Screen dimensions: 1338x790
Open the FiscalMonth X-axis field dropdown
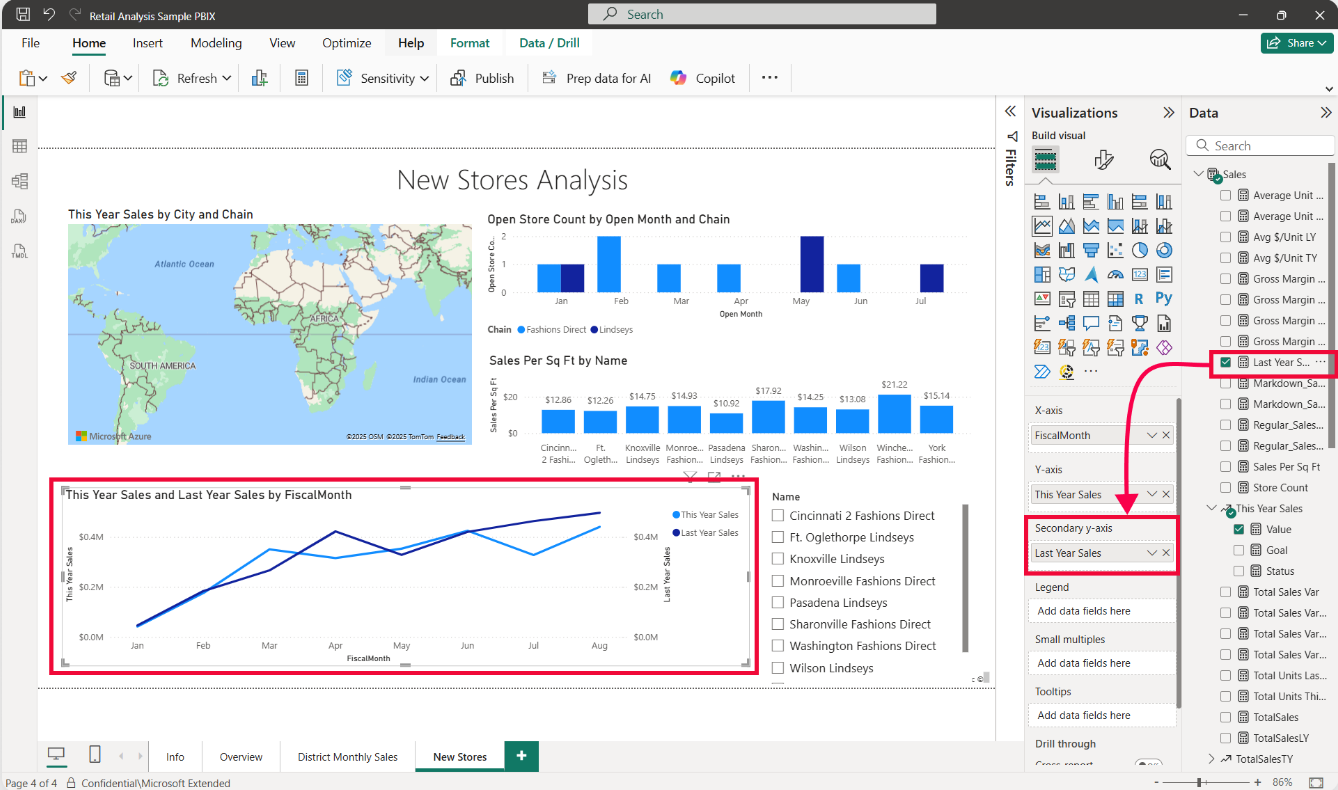(x=1151, y=436)
